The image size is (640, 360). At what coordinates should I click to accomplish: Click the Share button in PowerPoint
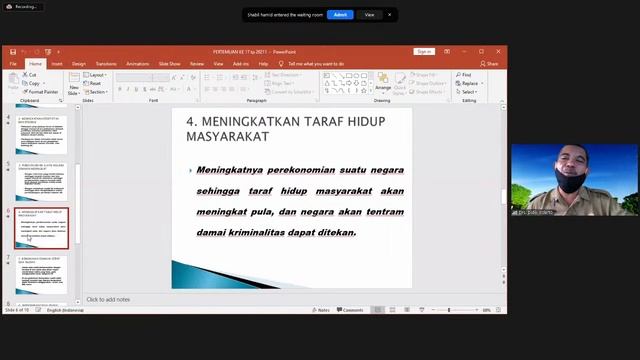click(489, 64)
